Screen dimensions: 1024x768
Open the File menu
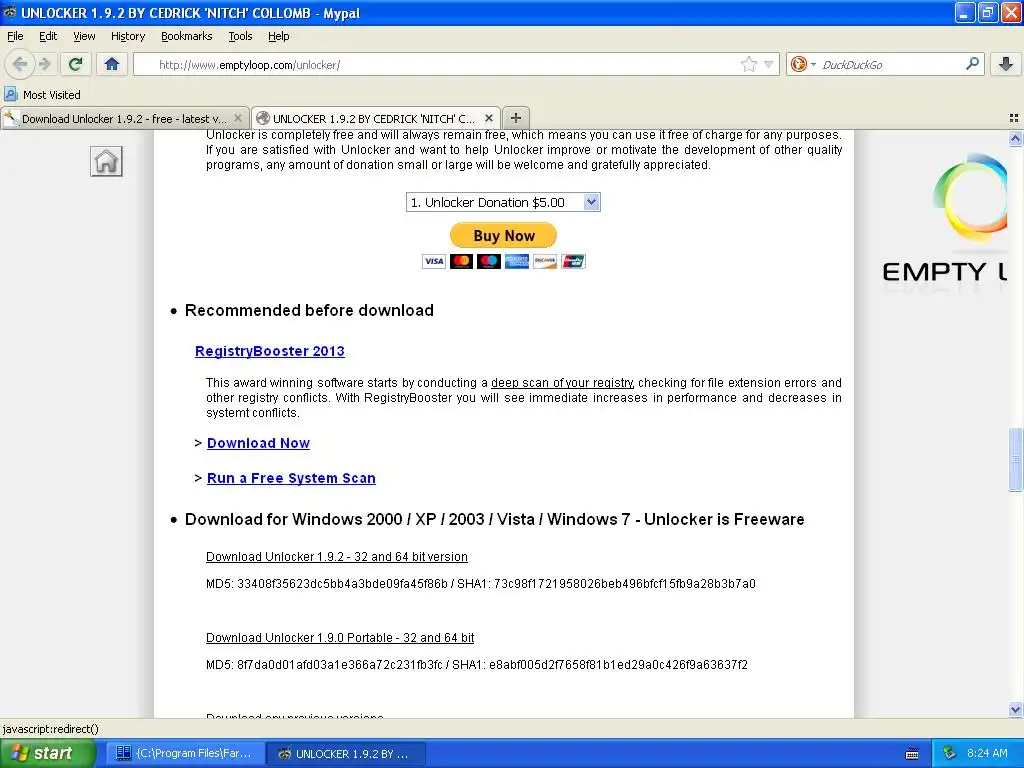click(15, 37)
